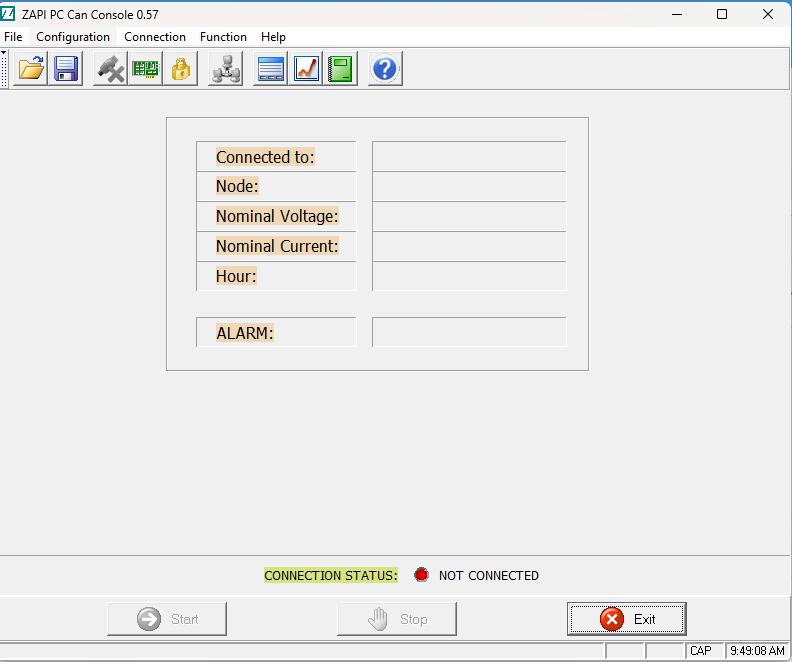The width and height of the screenshot is (792, 662).
Task: Click the "Connected to:" label
Action: pos(265,157)
